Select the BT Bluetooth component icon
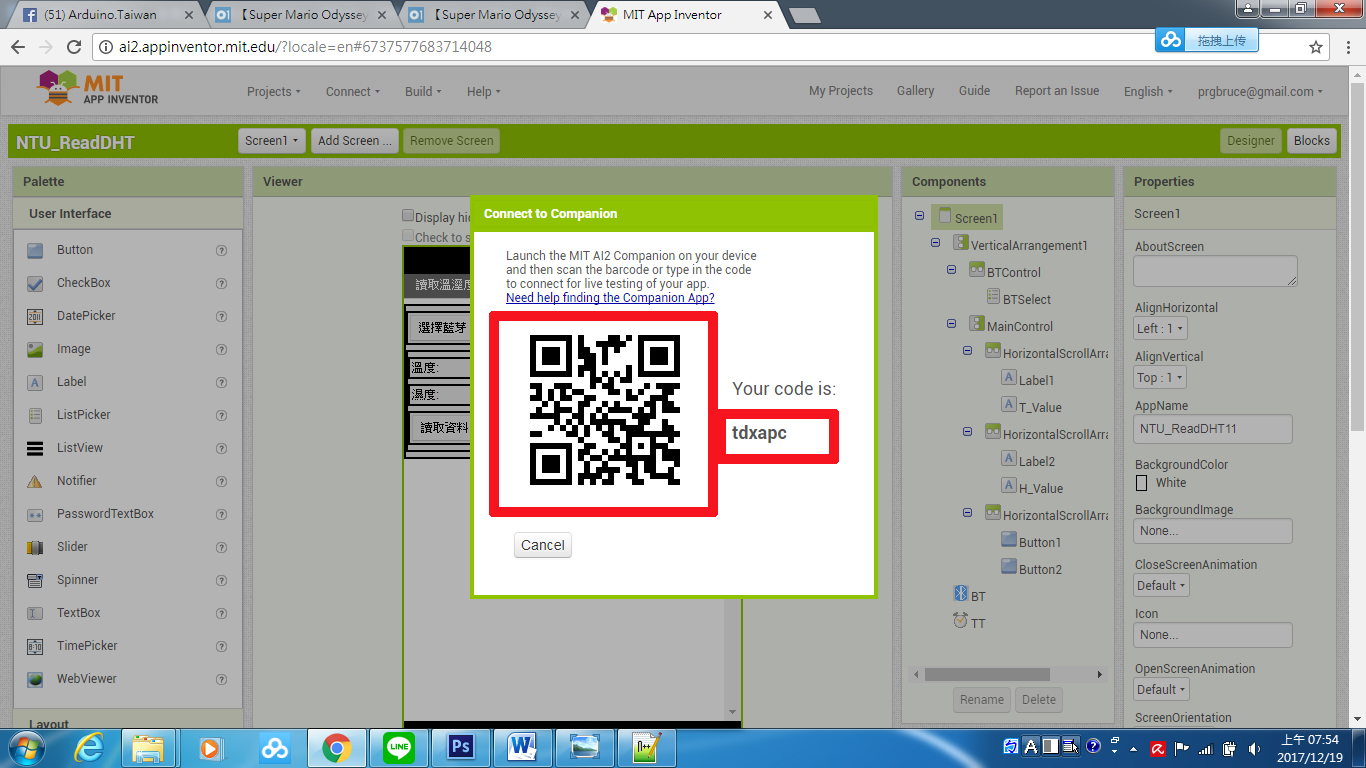 tap(961, 594)
